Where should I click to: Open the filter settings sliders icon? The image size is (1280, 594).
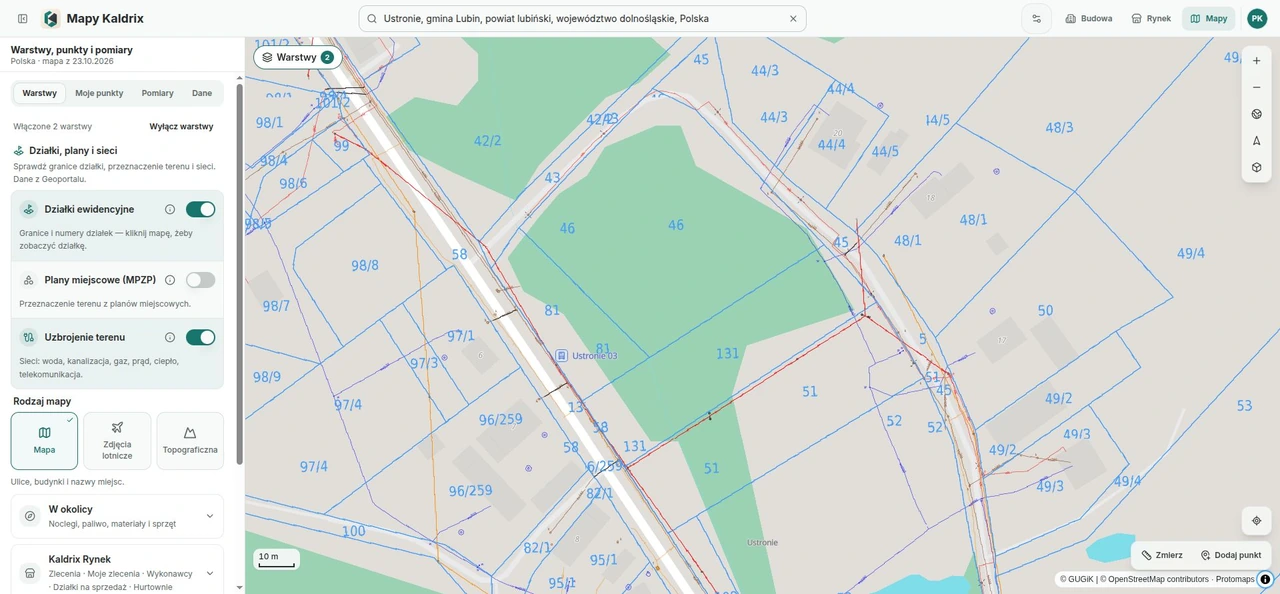(x=1036, y=18)
